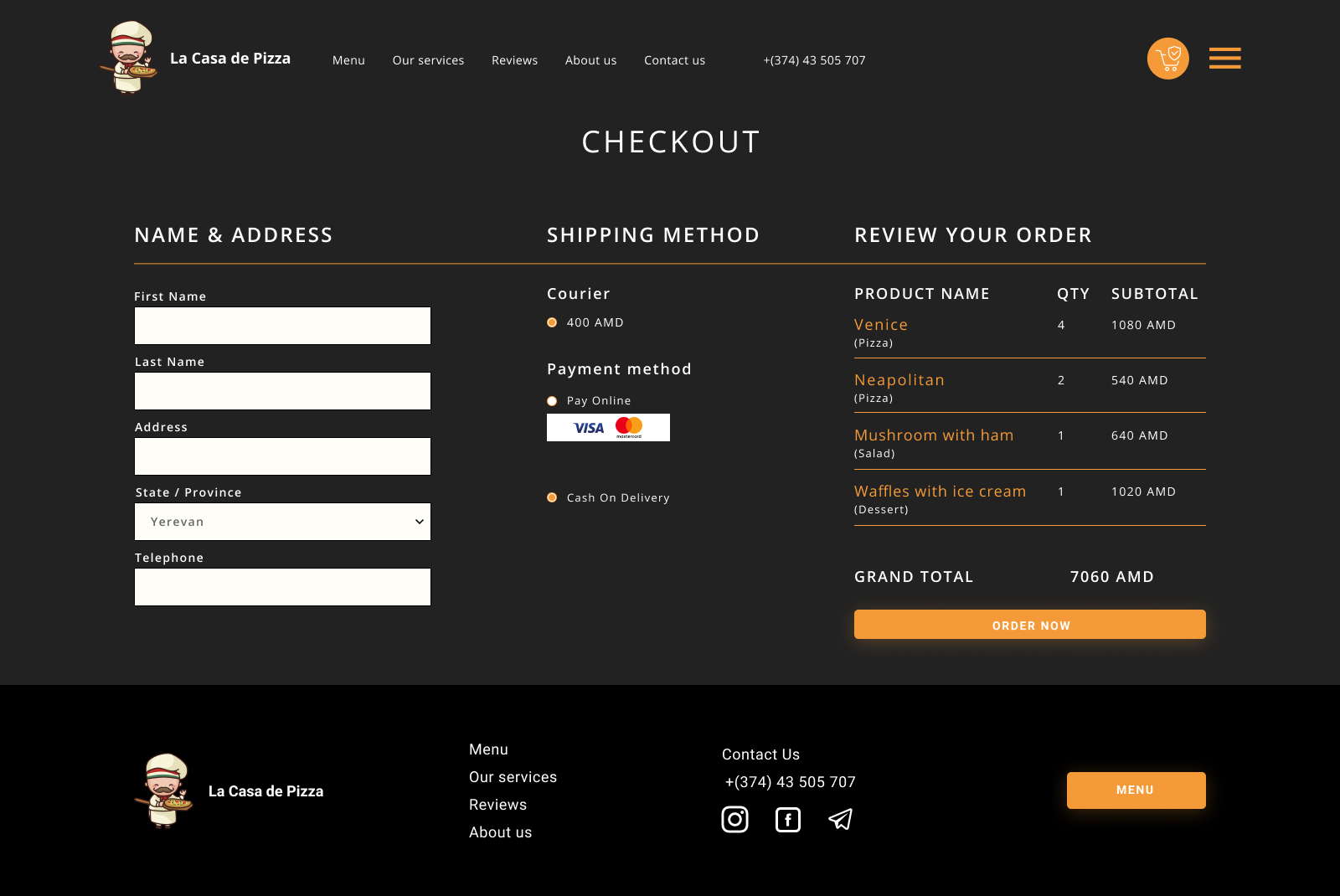Open the Mushroom with ham product link
1340x896 pixels.
coord(934,435)
